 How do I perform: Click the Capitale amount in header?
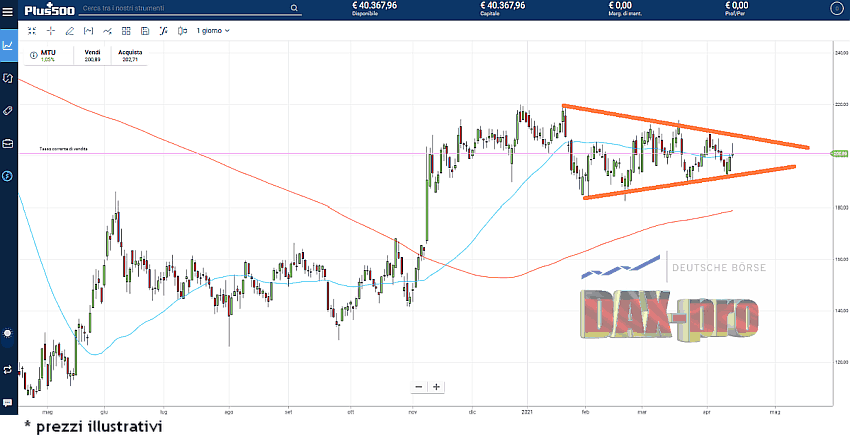click(502, 5)
